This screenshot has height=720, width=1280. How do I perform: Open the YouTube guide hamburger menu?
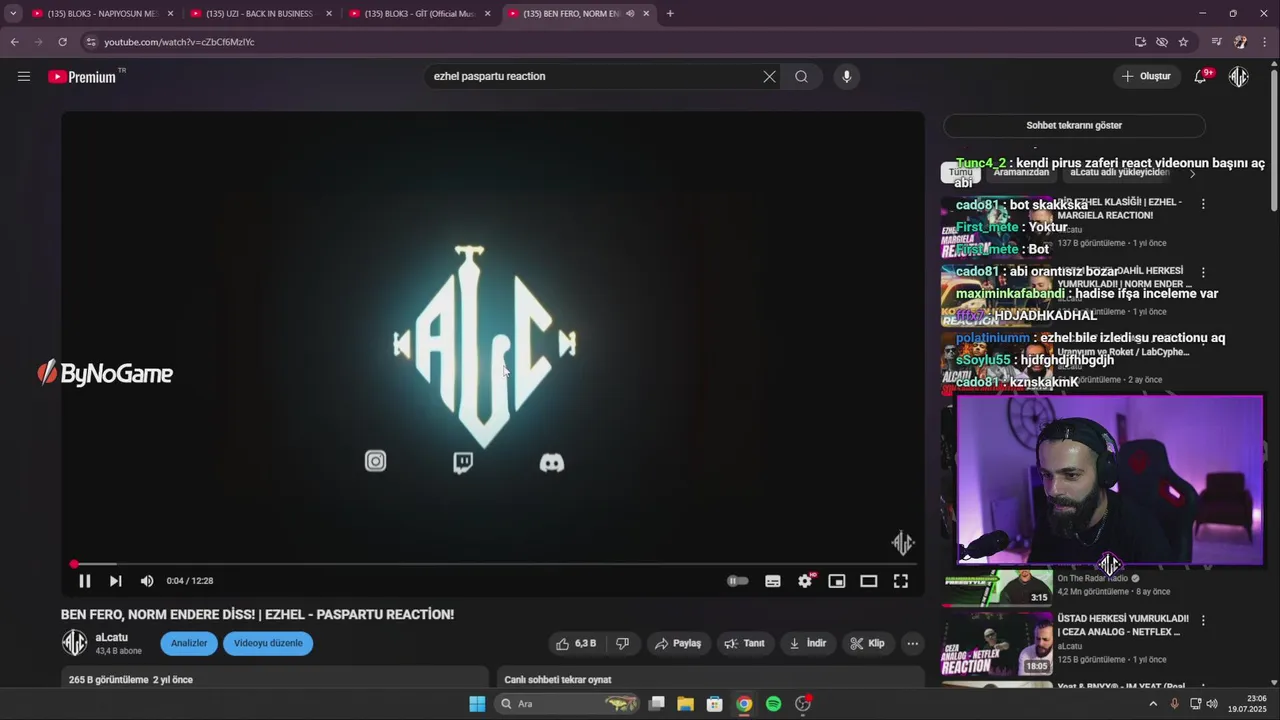pos(24,76)
